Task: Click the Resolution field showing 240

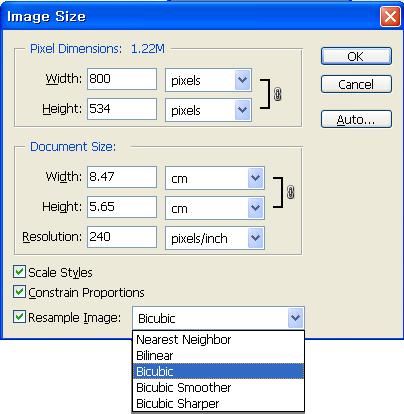Action: [122, 237]
